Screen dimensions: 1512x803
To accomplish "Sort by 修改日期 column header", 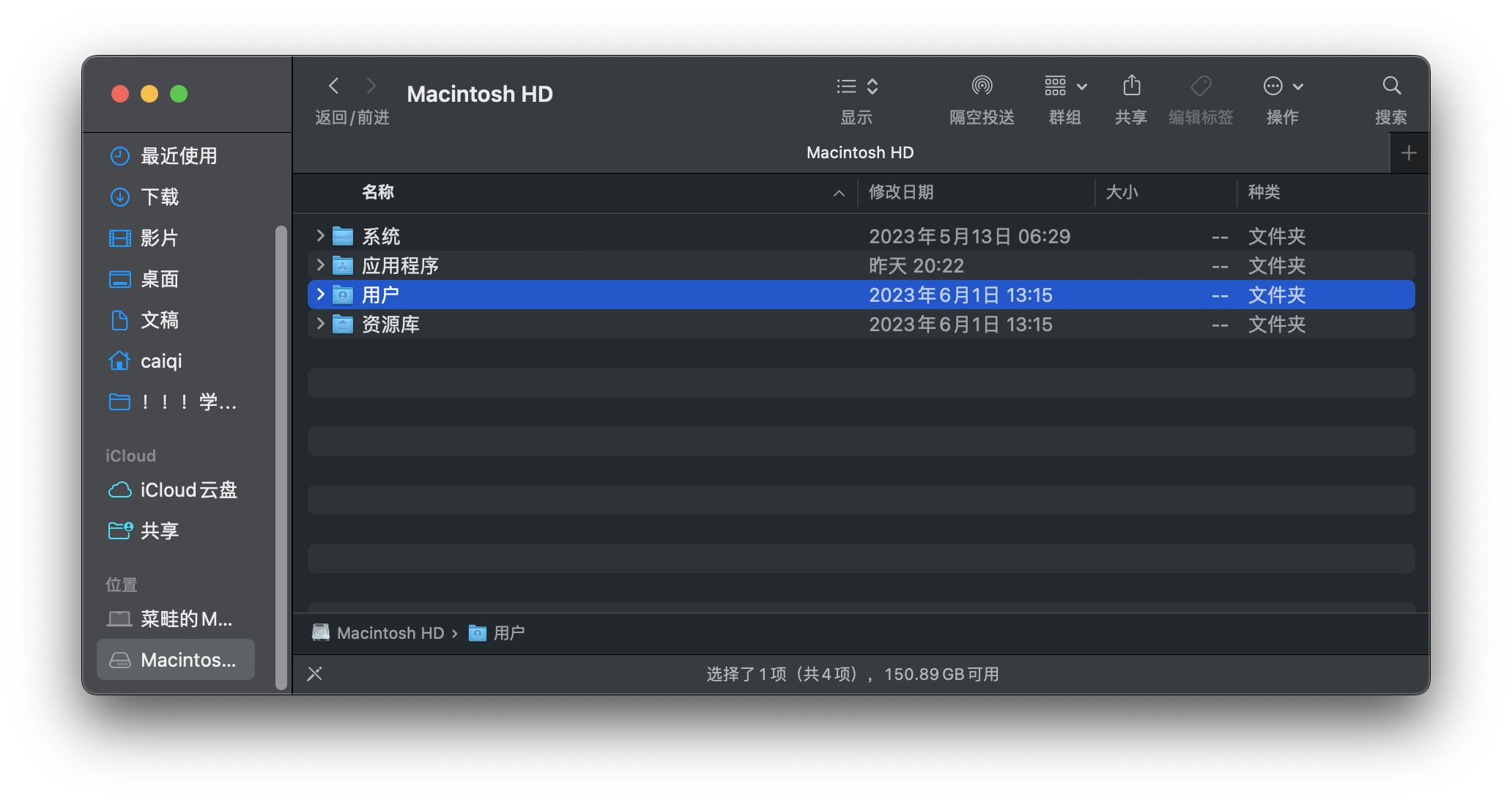I will click(901, 193).
